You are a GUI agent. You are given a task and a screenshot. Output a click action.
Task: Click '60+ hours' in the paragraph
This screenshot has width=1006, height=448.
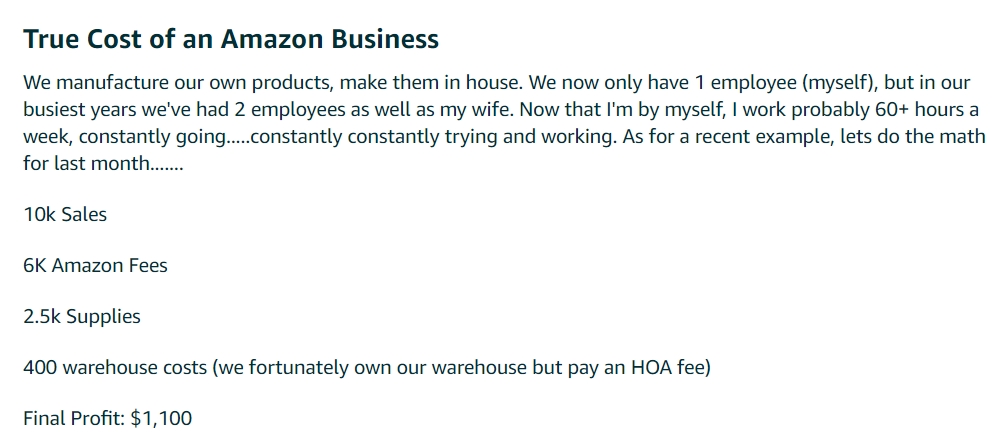927,110
